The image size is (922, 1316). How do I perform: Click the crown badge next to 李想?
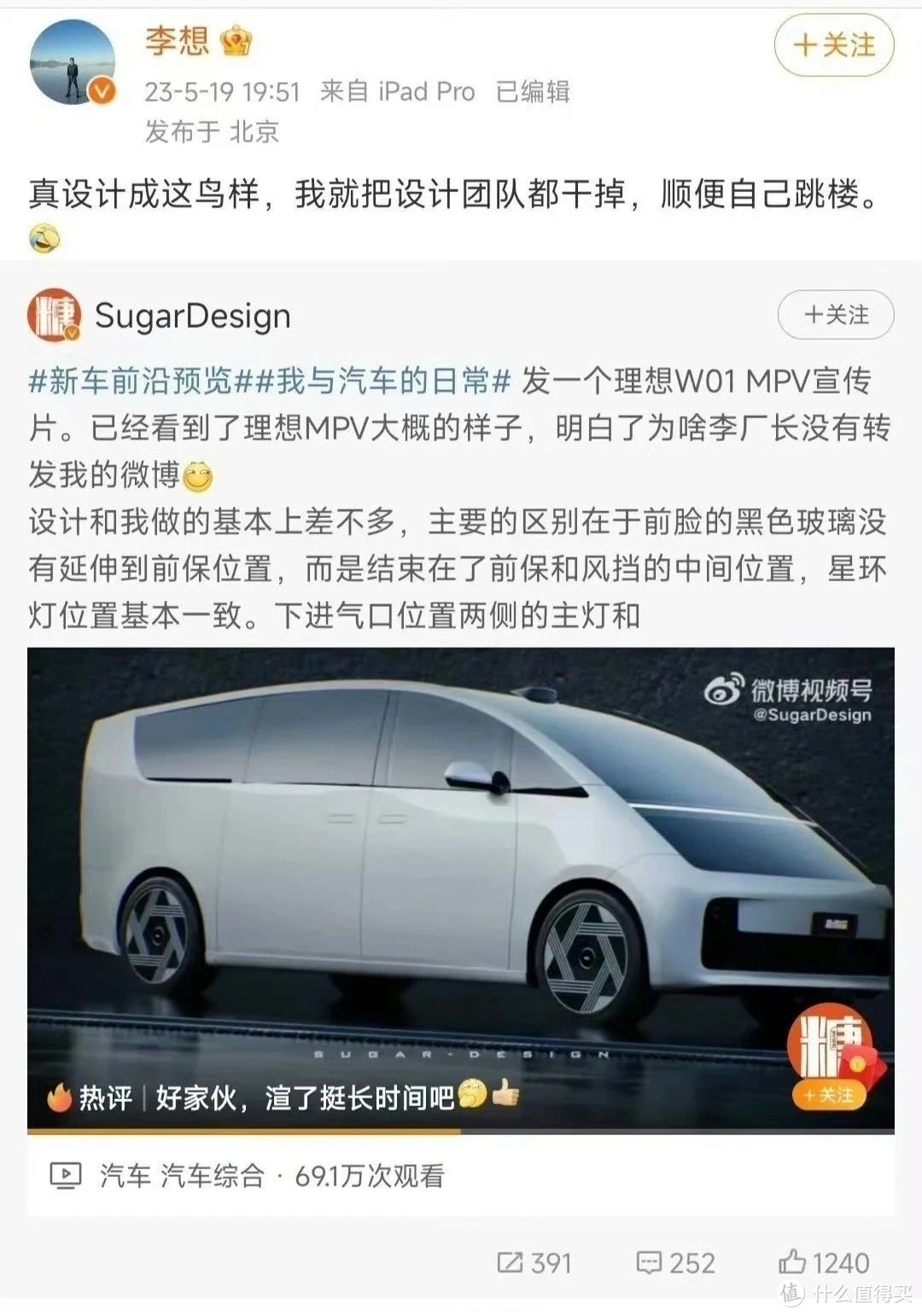pyautogui.click(x=236, y=41)
